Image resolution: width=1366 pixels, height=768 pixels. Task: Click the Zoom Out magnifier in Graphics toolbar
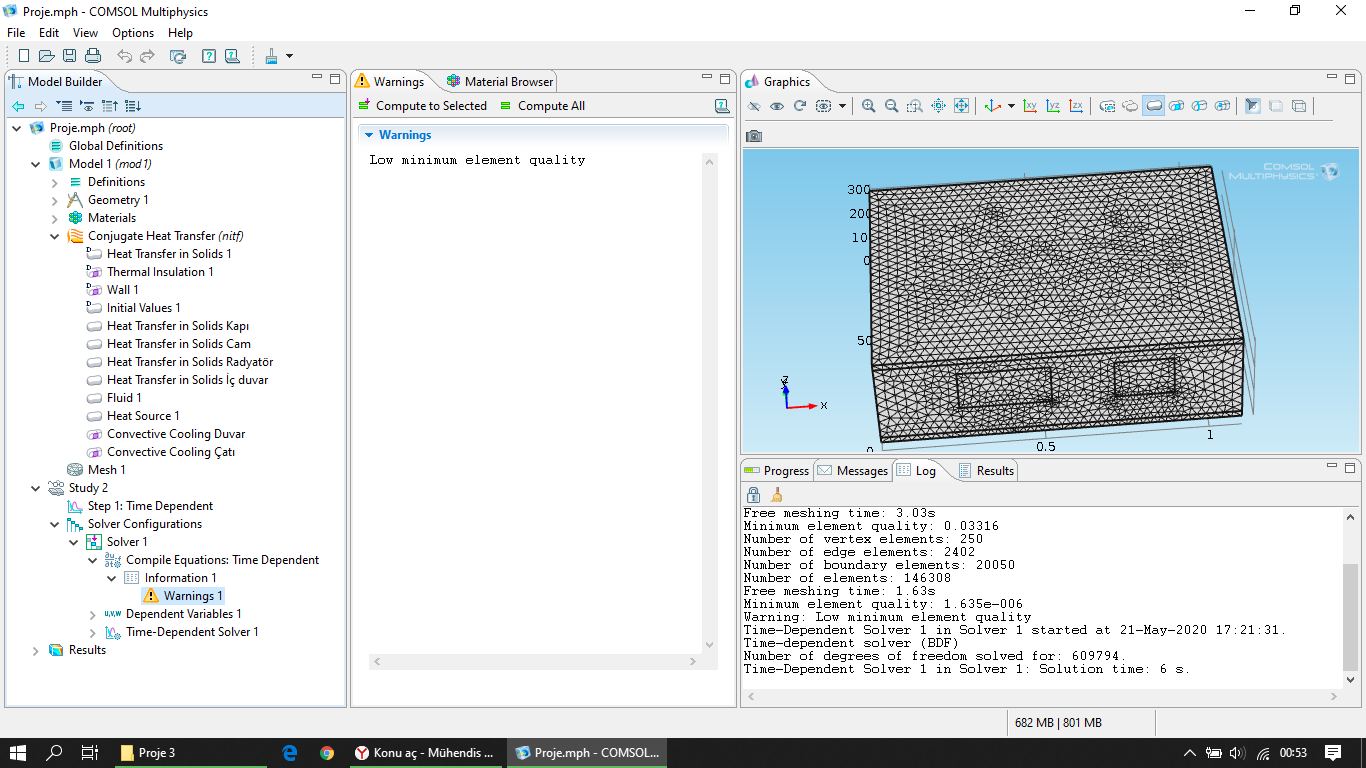tap(891, 106)
